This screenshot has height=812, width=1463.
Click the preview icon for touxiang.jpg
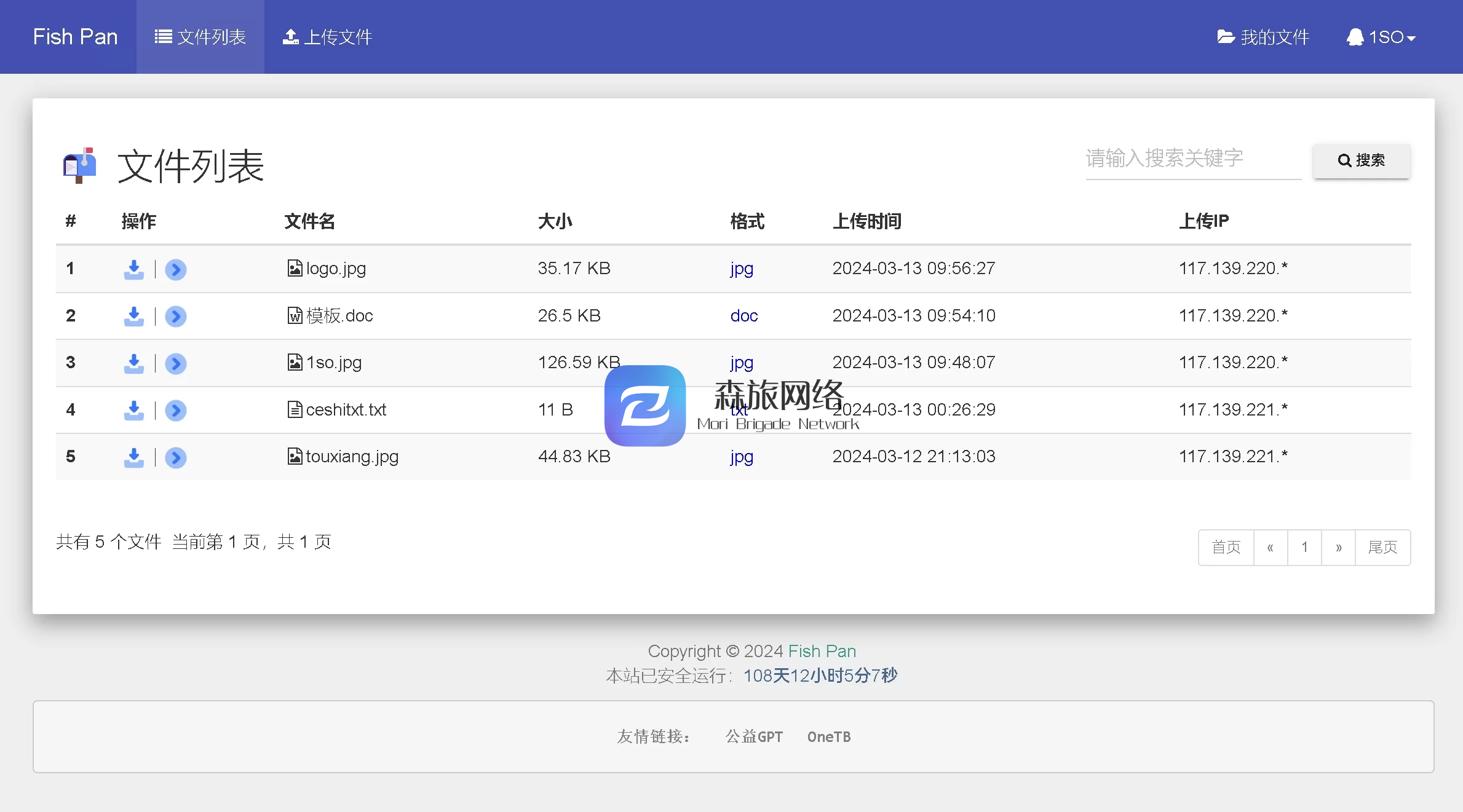click(x=175, y=457)
